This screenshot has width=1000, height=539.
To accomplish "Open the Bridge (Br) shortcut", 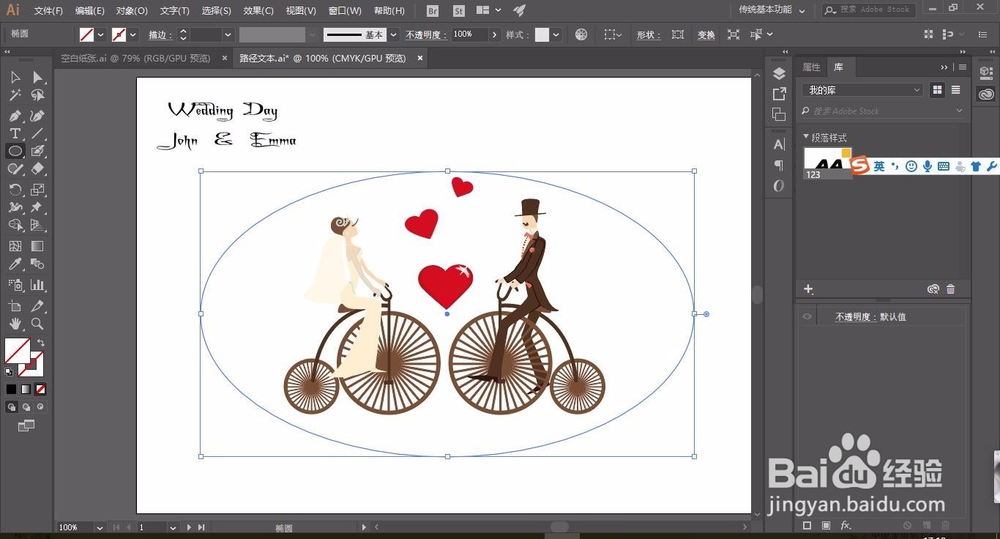I will [x=432, y=11].
